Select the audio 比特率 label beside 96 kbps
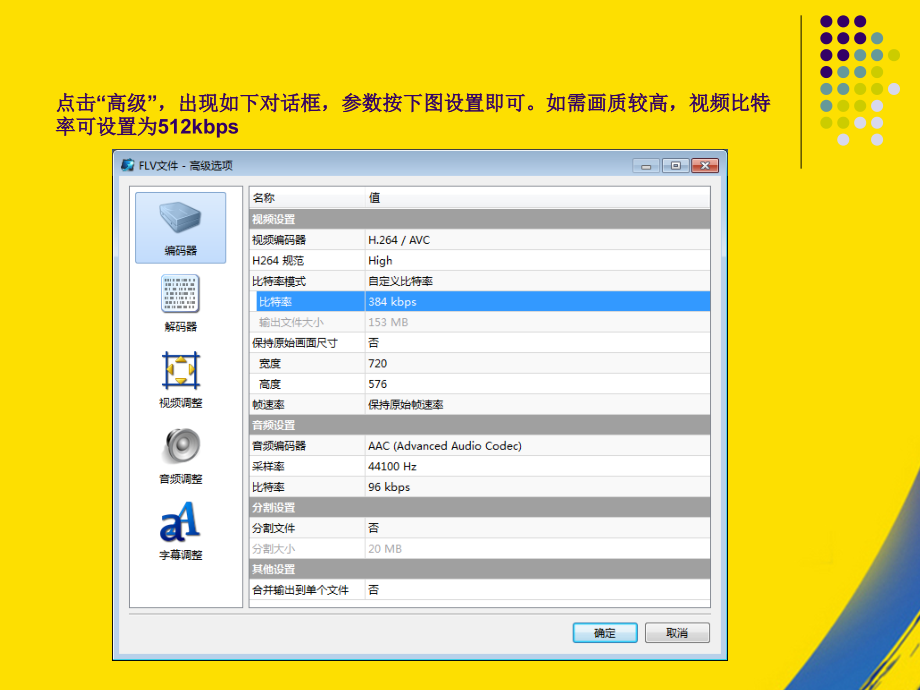Viewport: 920px width, 690px height. coord(269,487)
